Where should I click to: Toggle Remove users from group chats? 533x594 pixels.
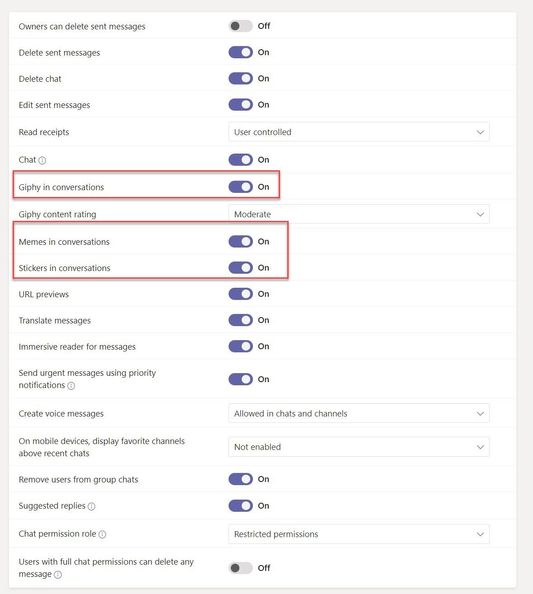point(240,479)
